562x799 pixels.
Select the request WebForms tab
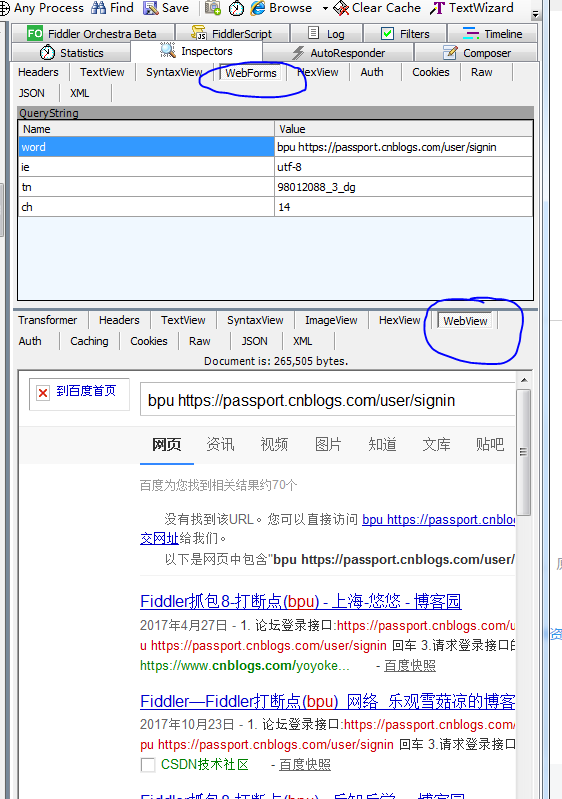(x=251, y=73)
